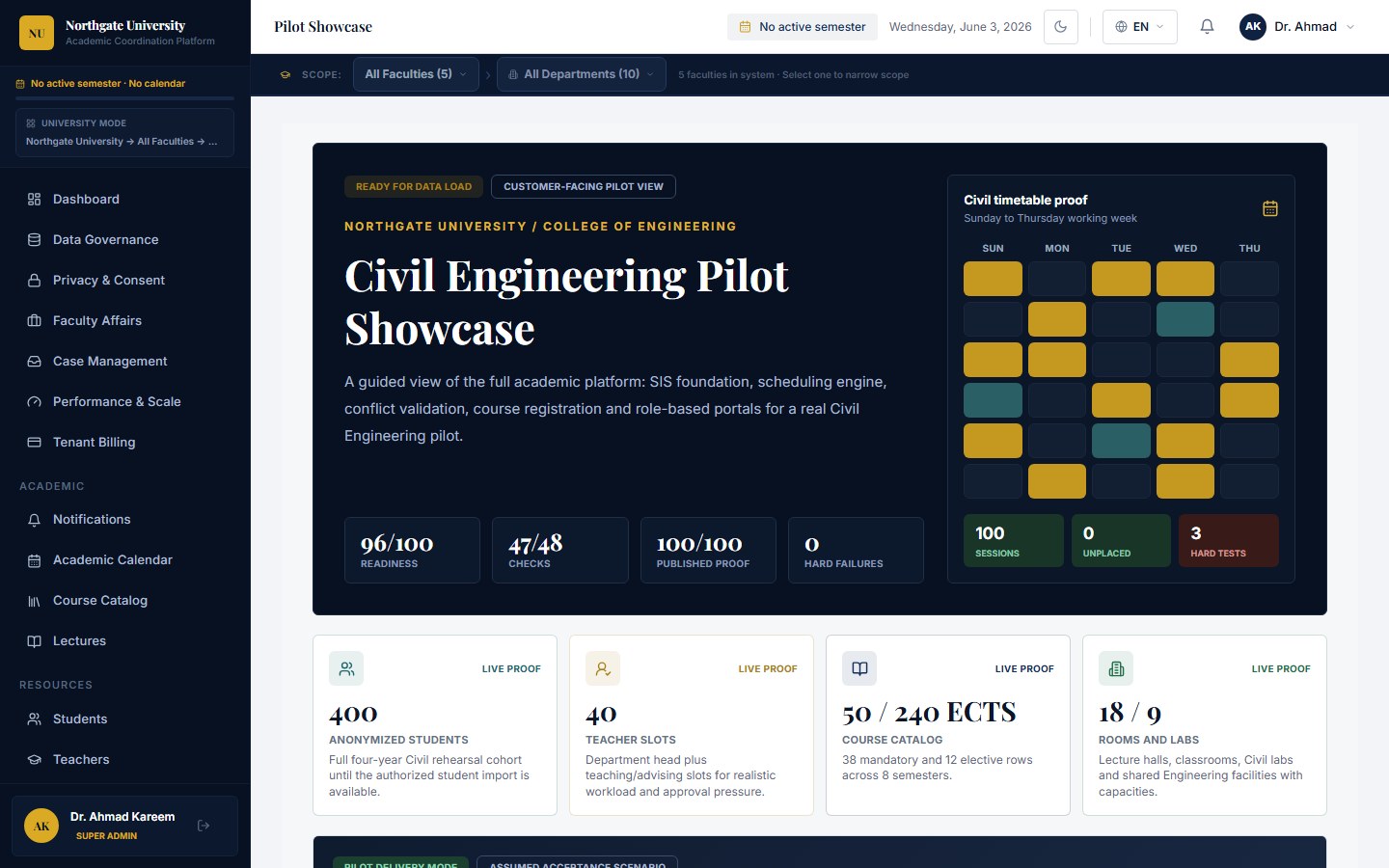Open the EN language dropdown
This screenshot has width=1389, height=868.
point(1140,27)
